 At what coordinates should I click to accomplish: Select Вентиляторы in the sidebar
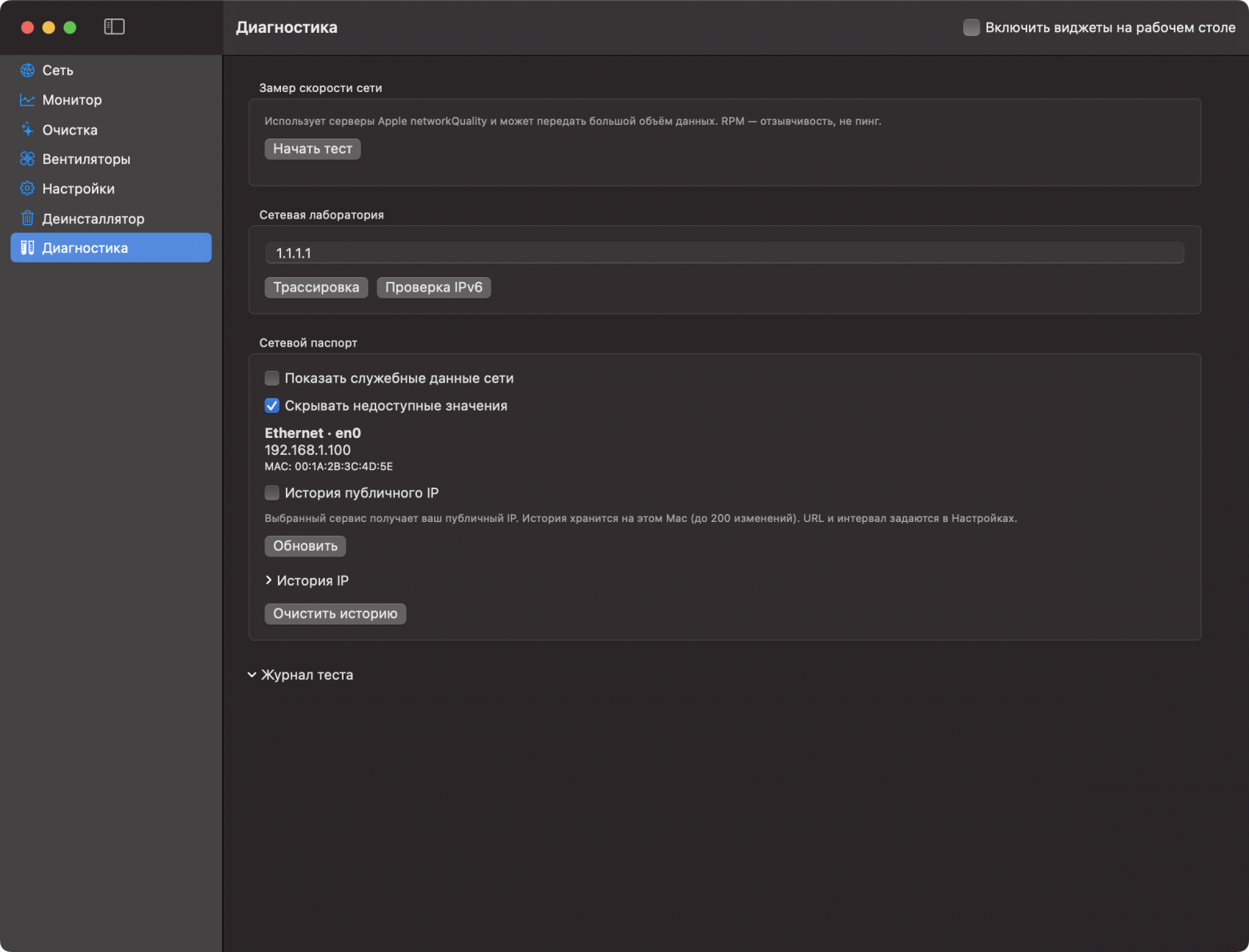pyautogui.click(x=111, y=159)
